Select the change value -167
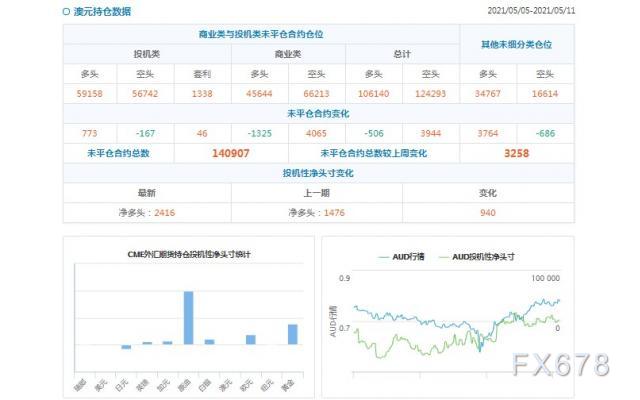This screenshot has width=640, height=400. [x=145, y=133]
